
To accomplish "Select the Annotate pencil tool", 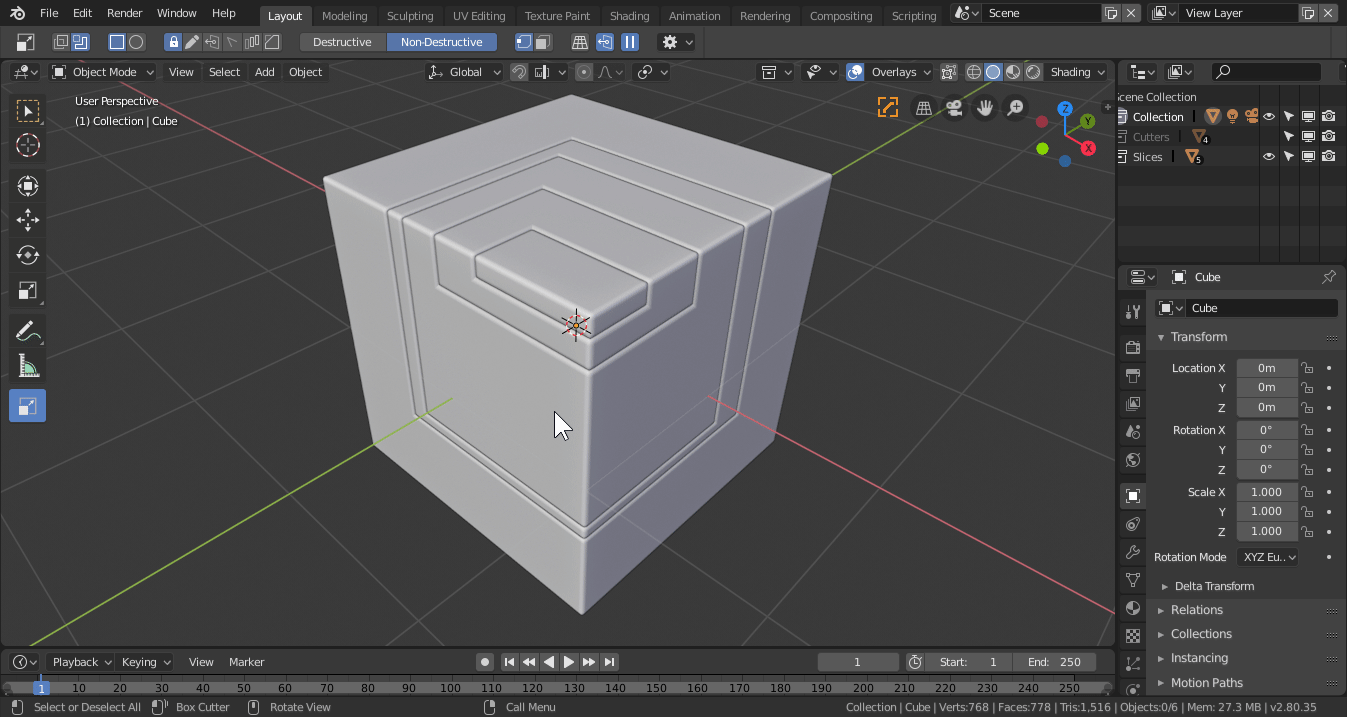I will 28,331.
